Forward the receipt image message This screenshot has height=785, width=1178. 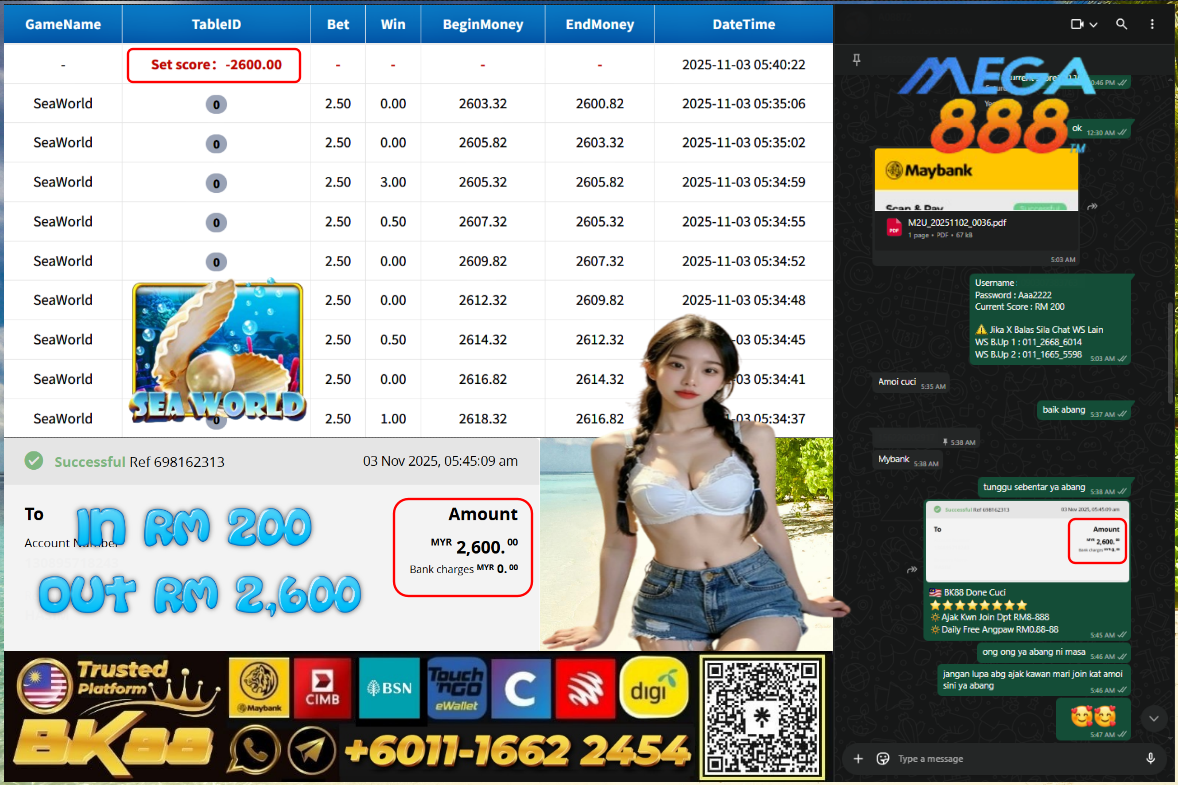coord(912,569)
